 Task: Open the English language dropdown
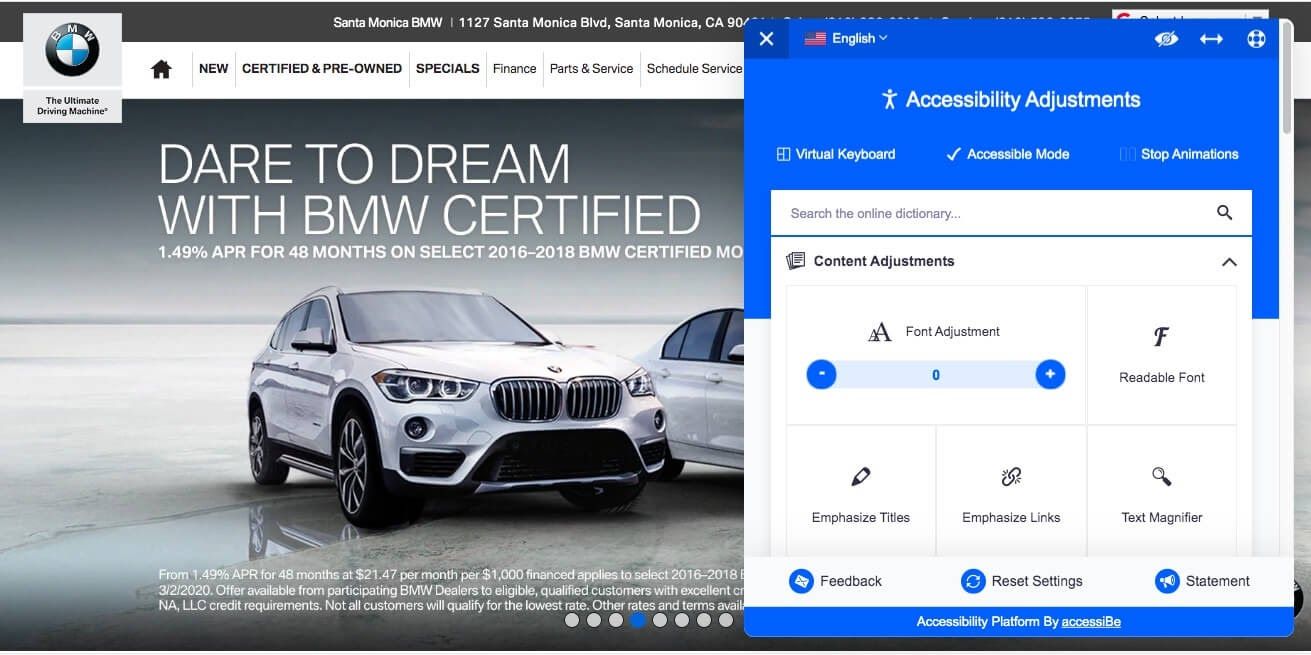tap(846, 38)
